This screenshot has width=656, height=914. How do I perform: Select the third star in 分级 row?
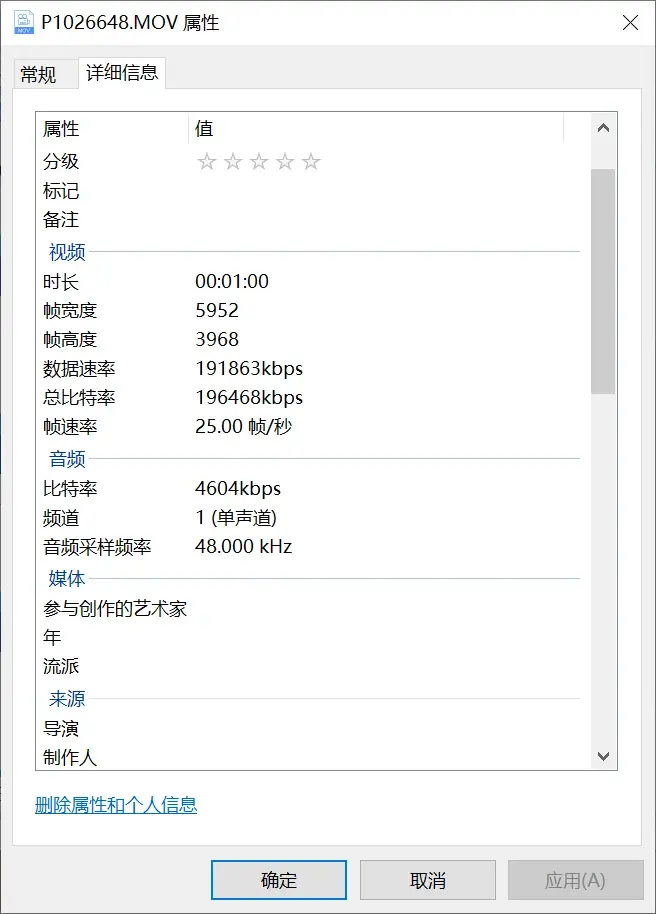259,162
